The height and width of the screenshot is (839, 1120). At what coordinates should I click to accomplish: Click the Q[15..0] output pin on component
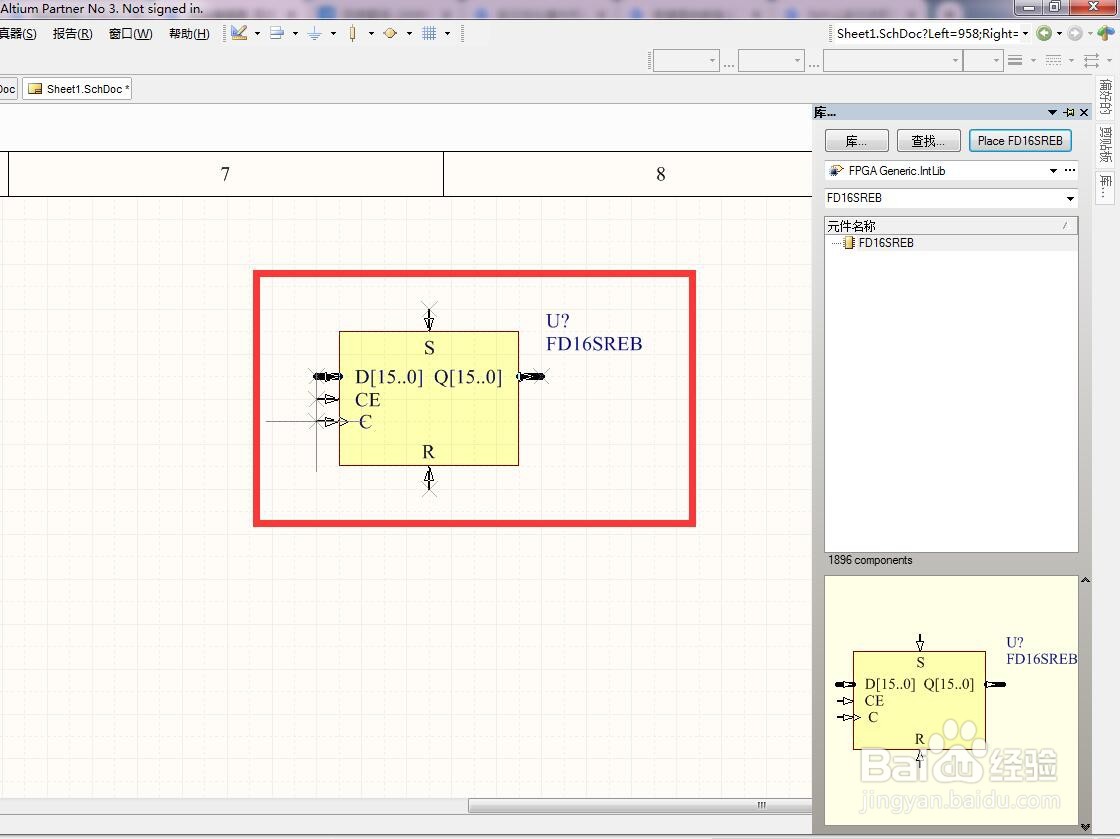(532, 376)
